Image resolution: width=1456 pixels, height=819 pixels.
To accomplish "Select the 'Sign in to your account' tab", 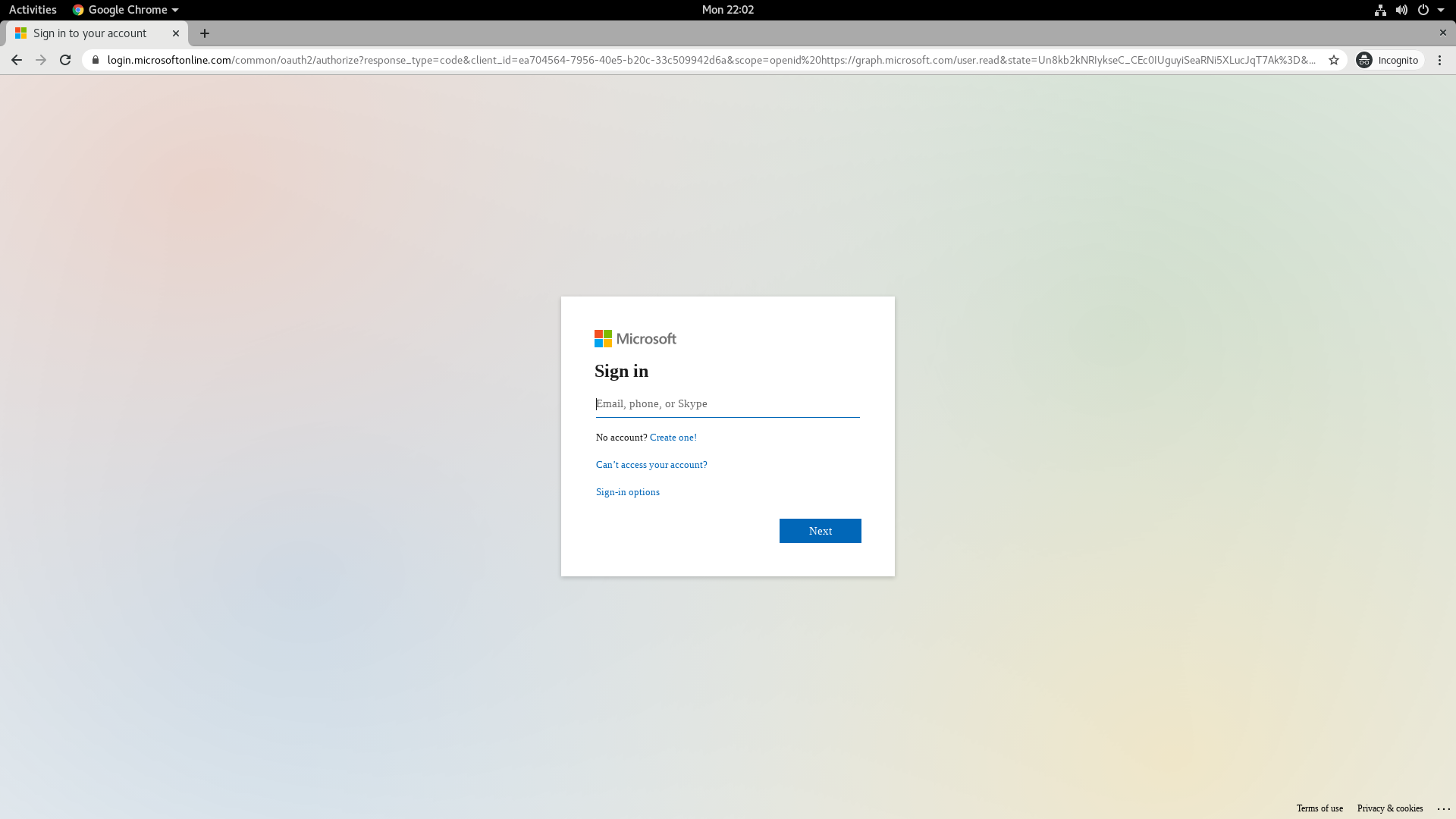I will pos(97,33).
